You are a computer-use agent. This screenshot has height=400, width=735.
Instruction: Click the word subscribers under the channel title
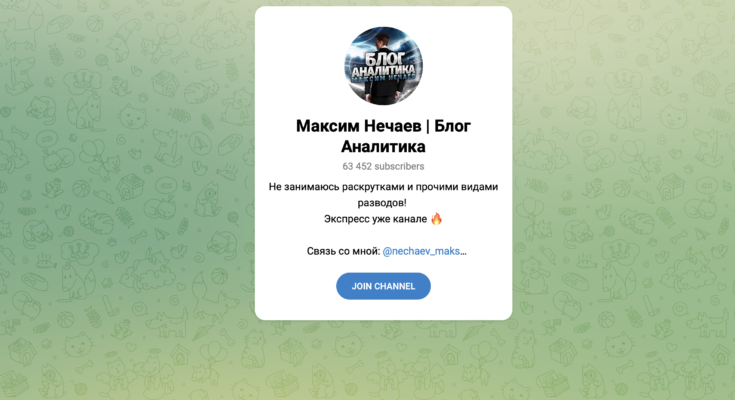click(x=399, y=166)
